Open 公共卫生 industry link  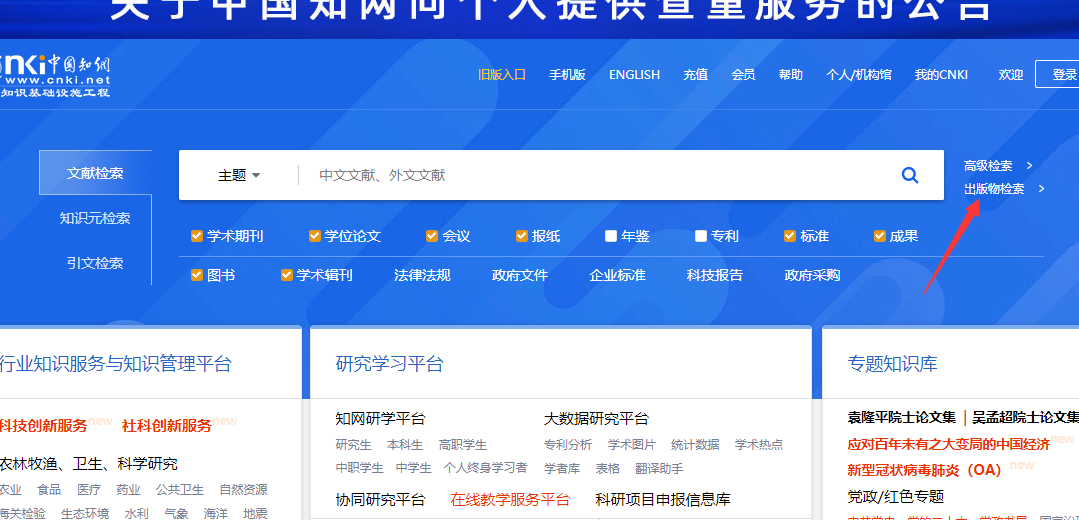[180, 490]
